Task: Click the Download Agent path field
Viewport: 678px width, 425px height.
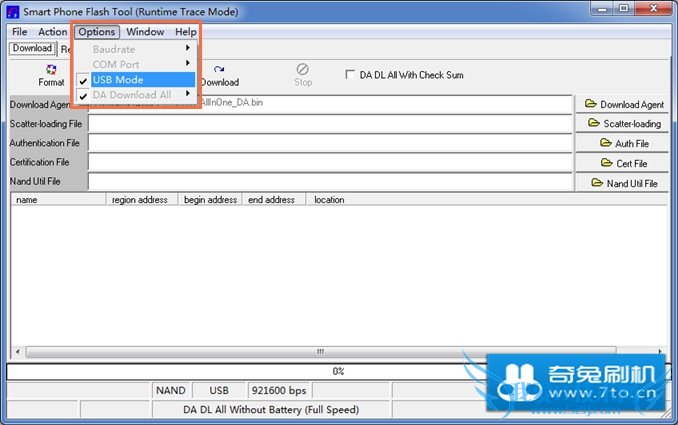Action: point(330,104)
